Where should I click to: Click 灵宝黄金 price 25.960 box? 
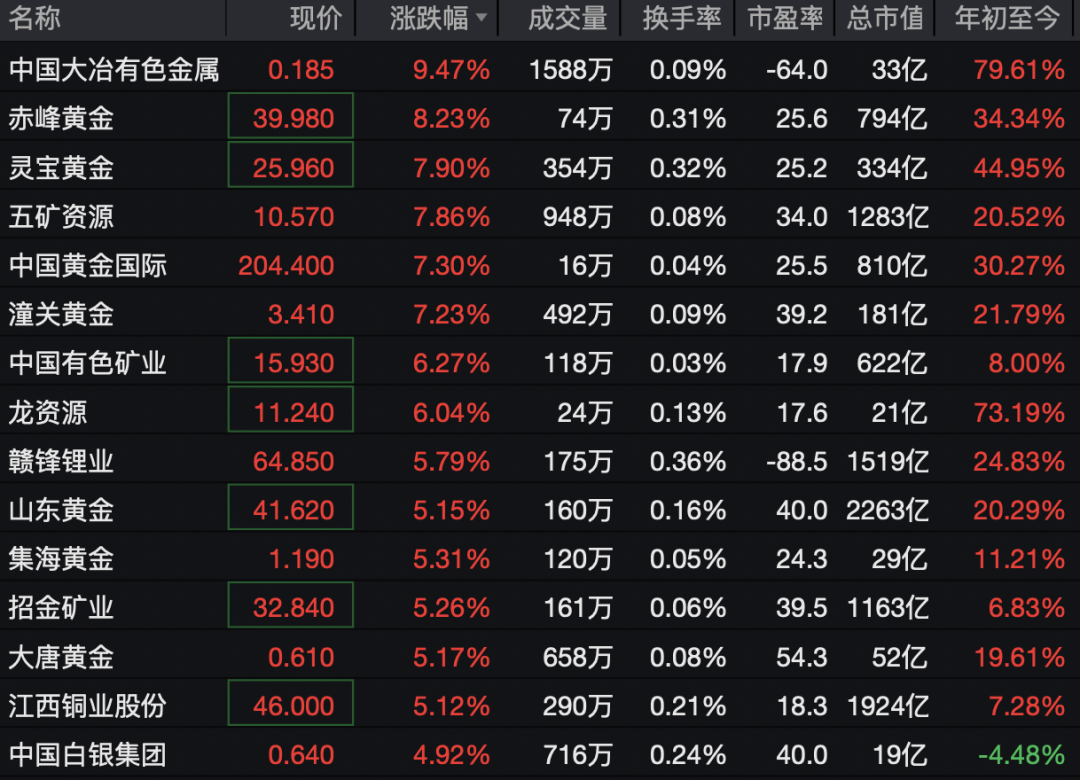coord(291,167)
